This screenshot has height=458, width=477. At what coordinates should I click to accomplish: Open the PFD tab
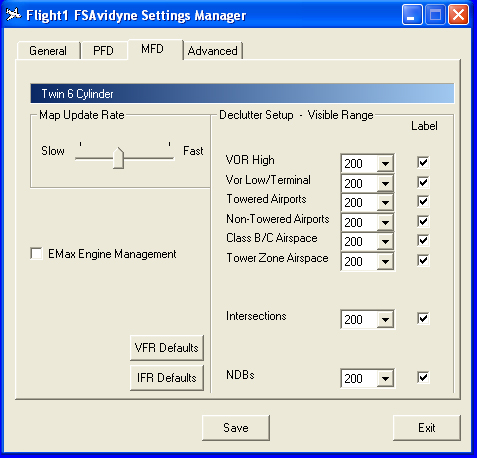coord(104,51)
